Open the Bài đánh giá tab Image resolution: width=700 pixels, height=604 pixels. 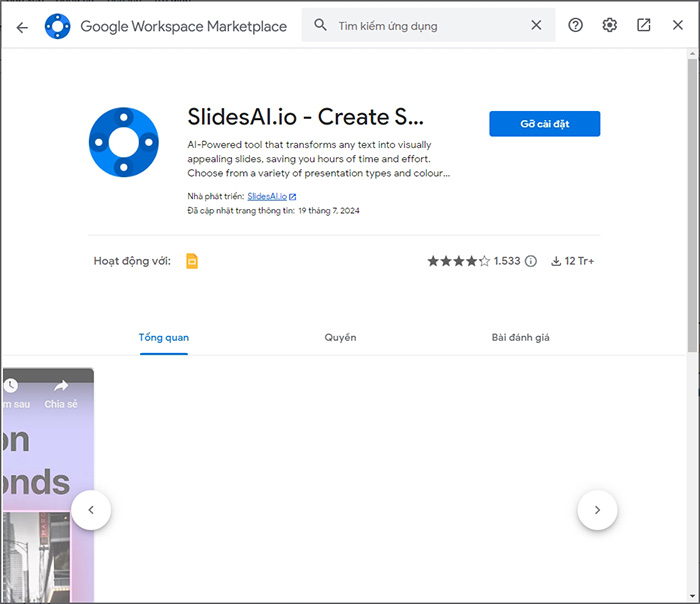click(521, 337)
